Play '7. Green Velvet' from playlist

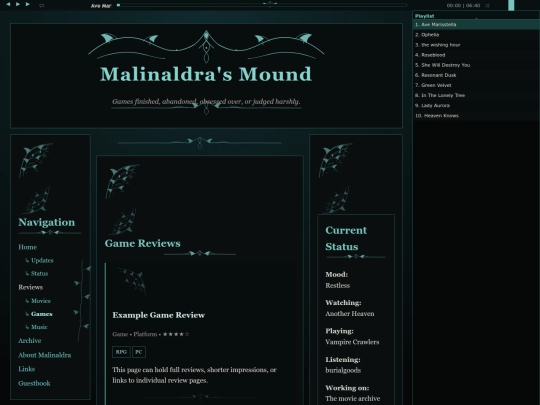pos(476,85)
